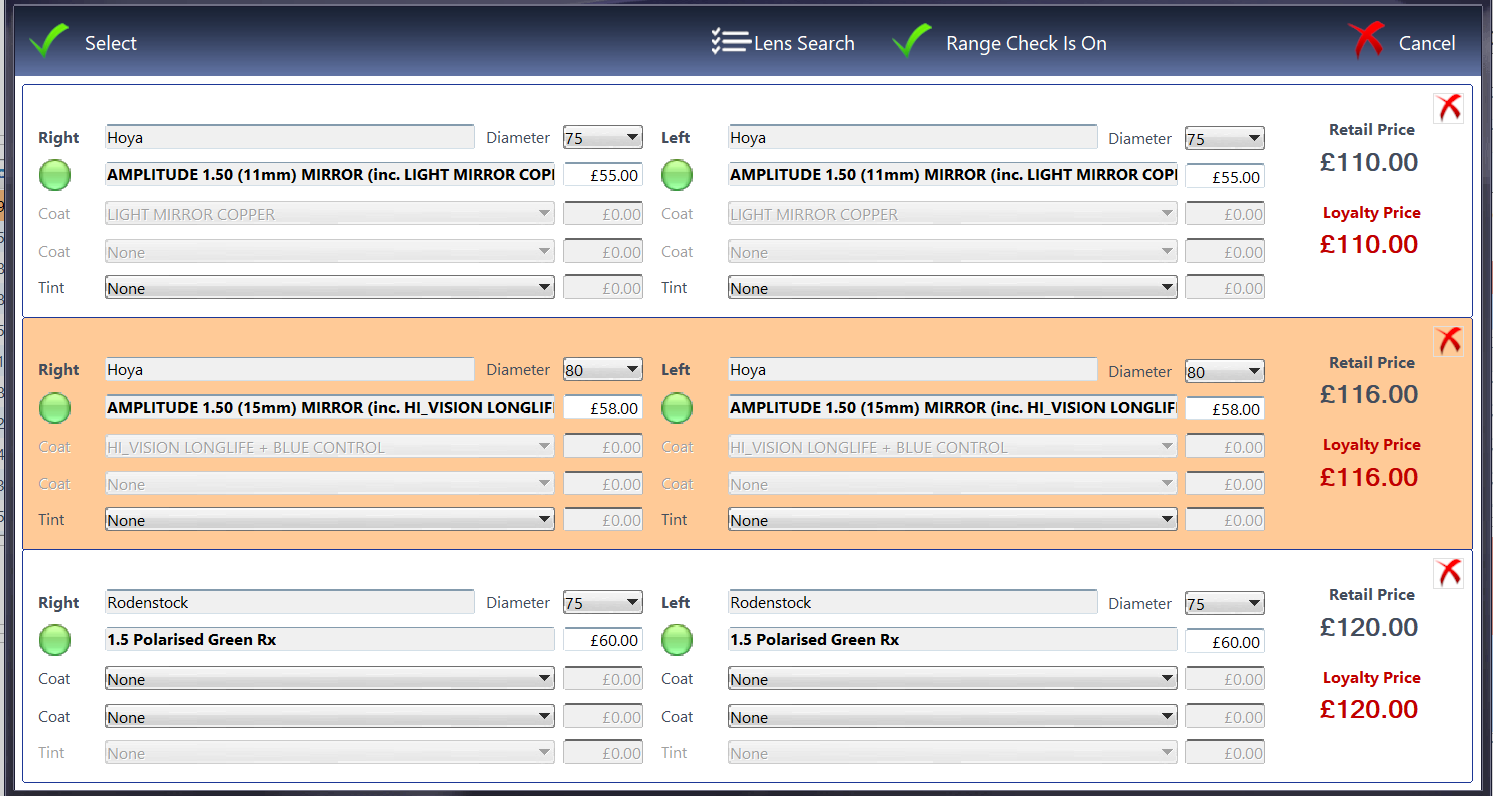This screenshot has width=1493, height=796.
Task: Select Right AMPLITUDE 1.50 (11mm) MIRROR lens name
Action: (330, 174)
